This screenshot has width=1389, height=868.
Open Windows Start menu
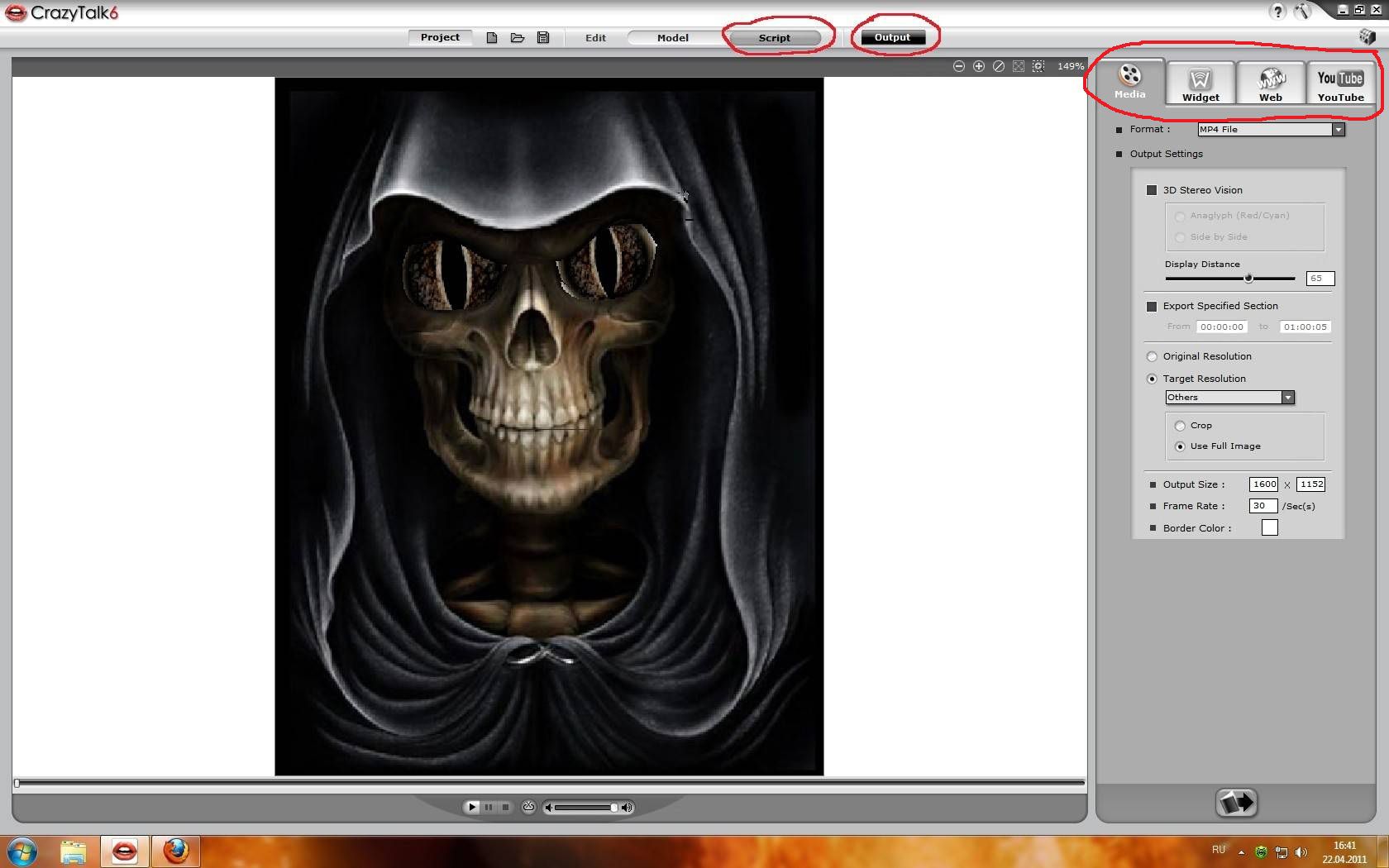click(x=22, y=851)
